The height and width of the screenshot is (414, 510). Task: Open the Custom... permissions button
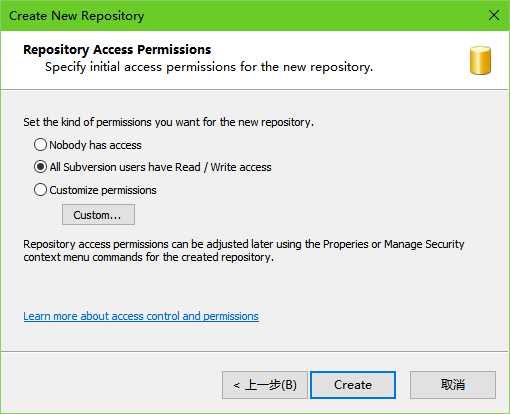pos(98,215)
